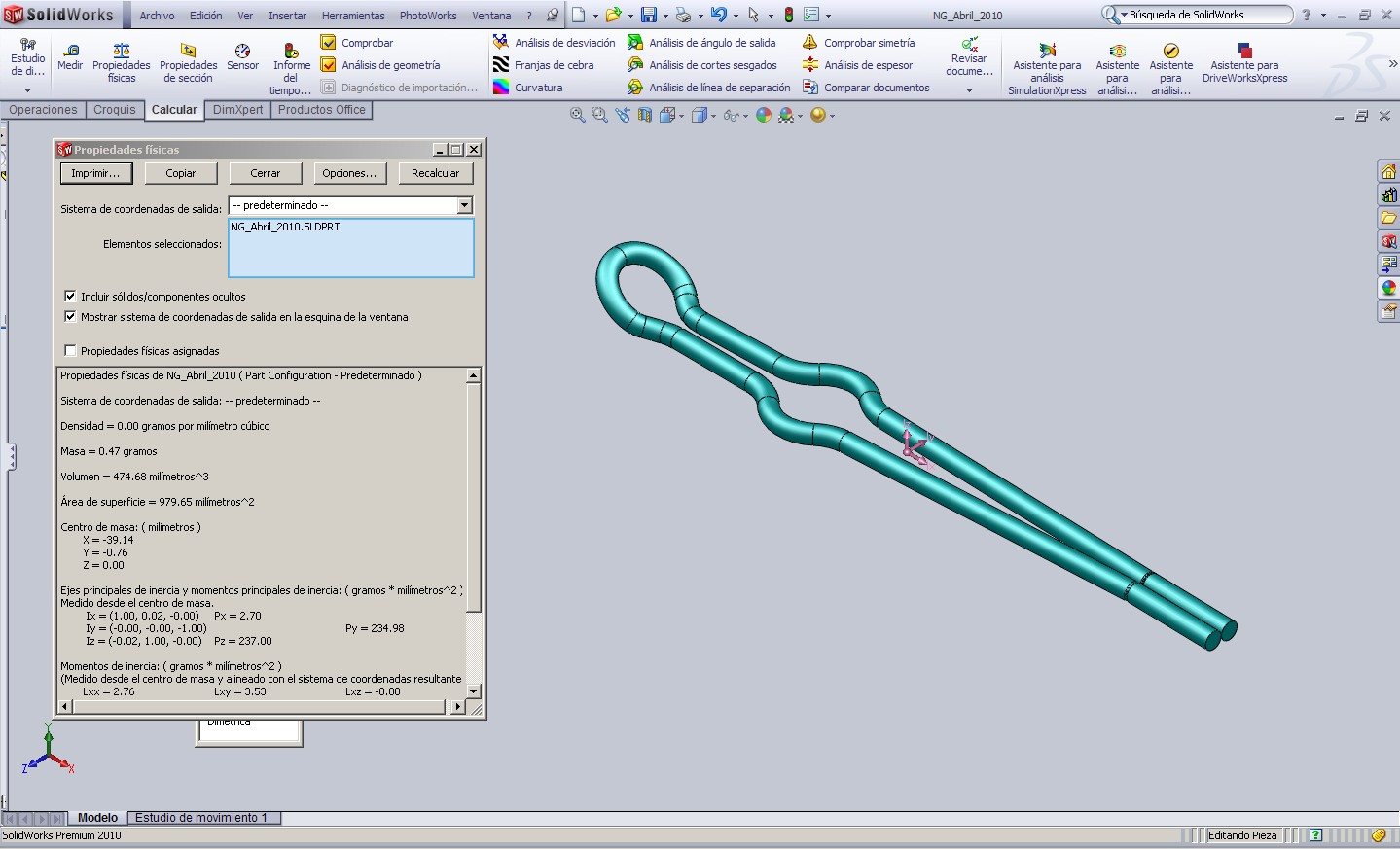Switch to Productos Office tab
The width and height of the screenshot is (1400, 850).
click(x=322, y=110)
